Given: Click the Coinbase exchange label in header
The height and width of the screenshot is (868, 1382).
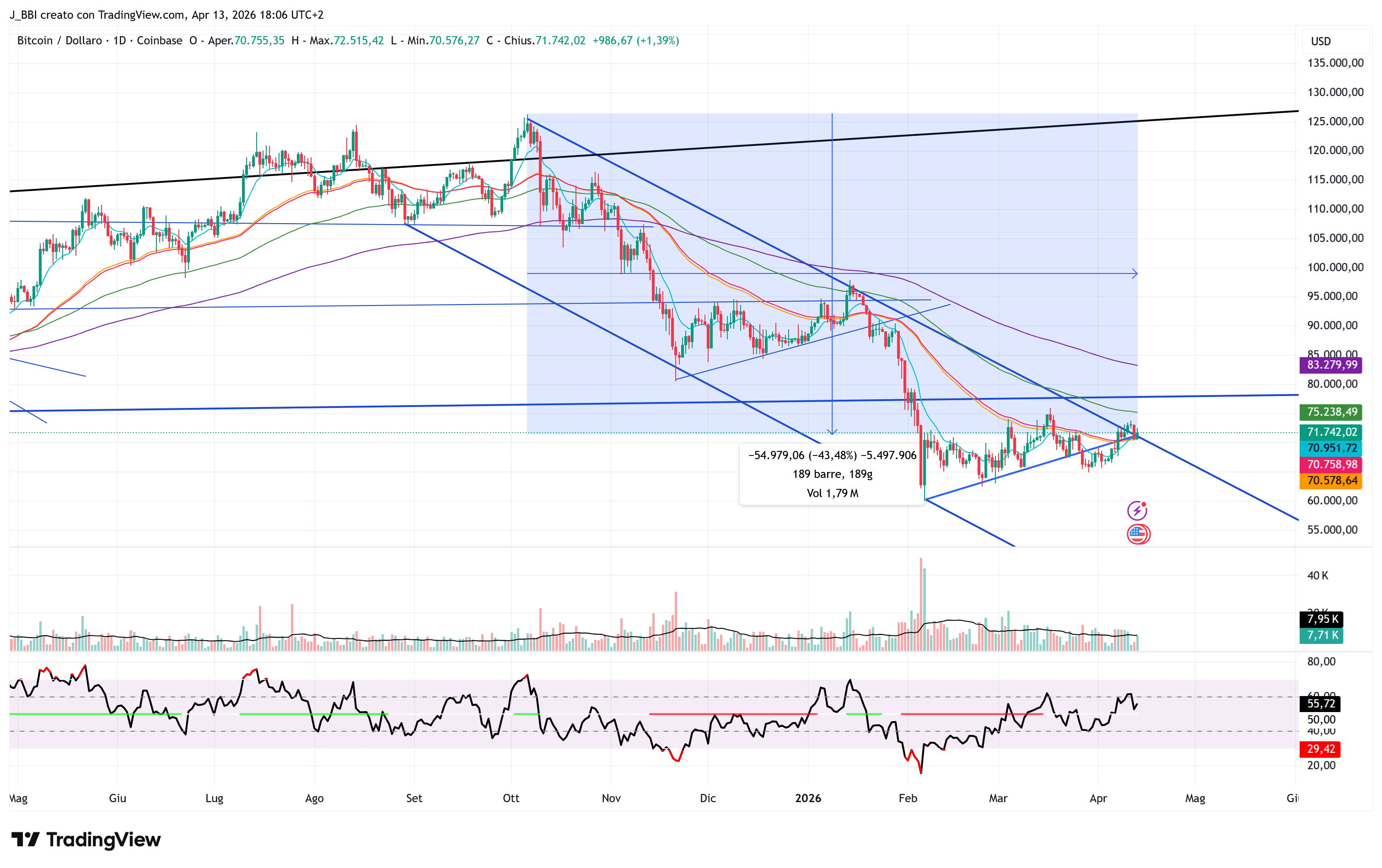Looking at the screenshot, I should tap(159, 41).
